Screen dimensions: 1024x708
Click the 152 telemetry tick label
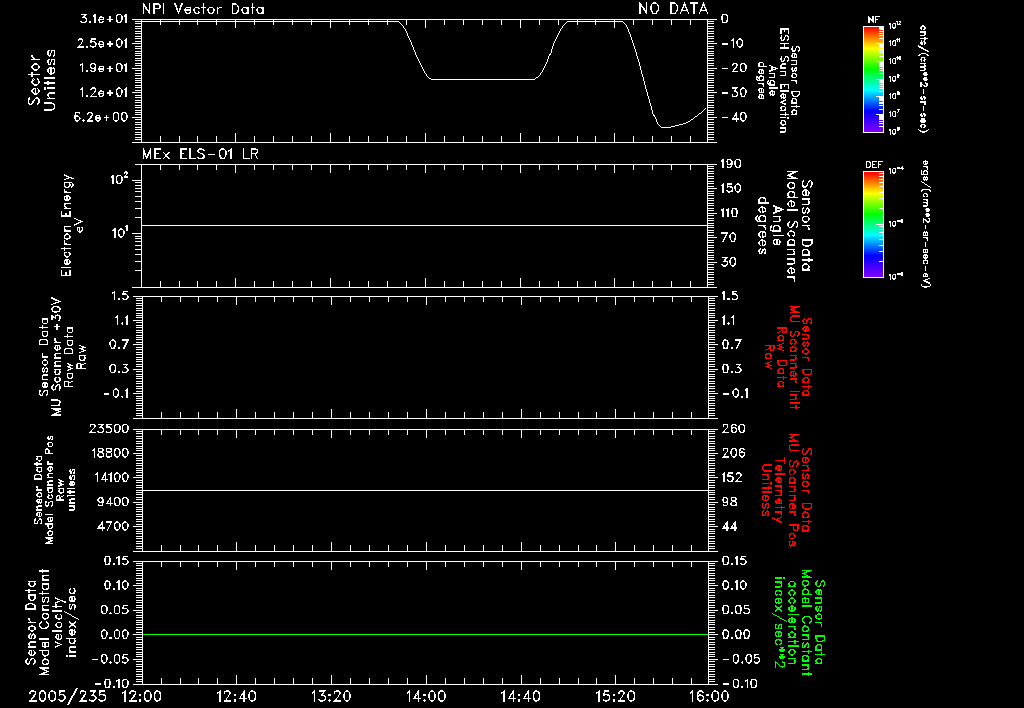731,477
